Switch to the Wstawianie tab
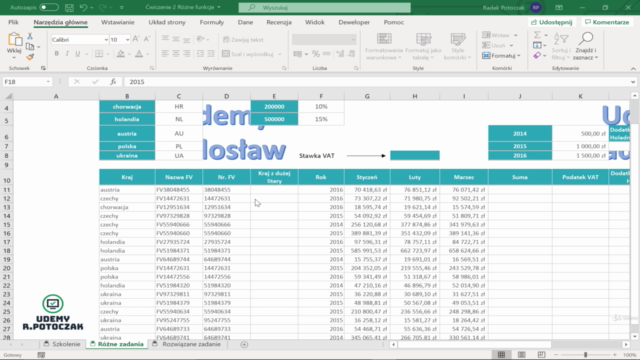The image size is (640, 360). click(118, 22)
